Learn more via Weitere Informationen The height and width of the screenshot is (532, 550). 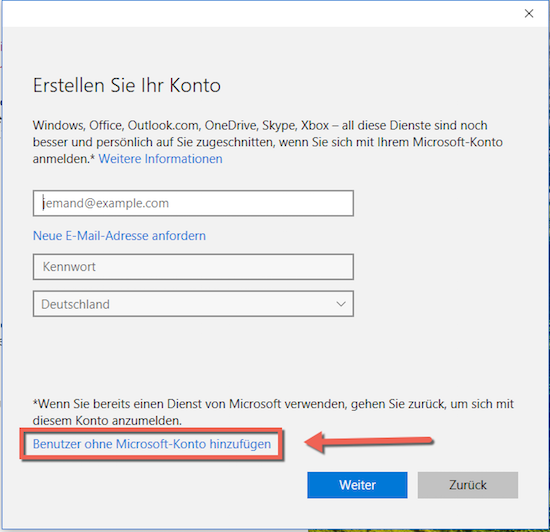click(x=160, y=159)
